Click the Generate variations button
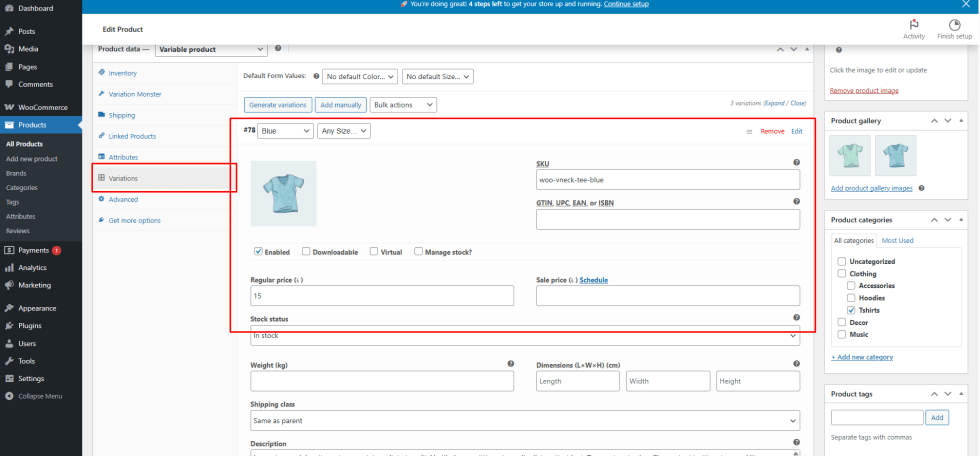Viewport: 980px width, 456px height. tap(277, 104)
